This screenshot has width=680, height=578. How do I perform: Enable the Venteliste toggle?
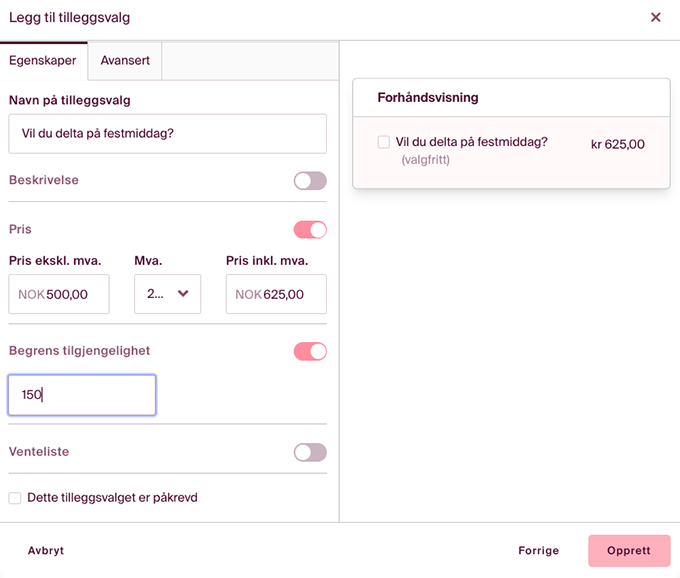[x=310, y=452]
